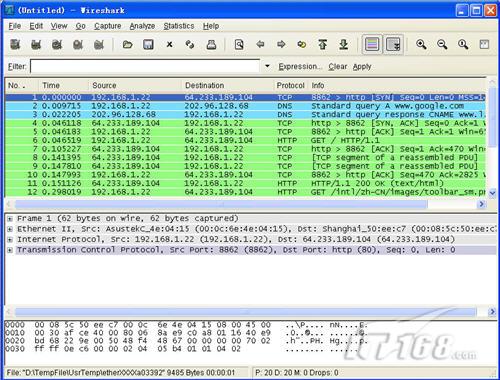The height and width of the screenshot is (380, 500).
Task: Open Find Packet using magnifier page icon
Action: [x=239, y=44]
